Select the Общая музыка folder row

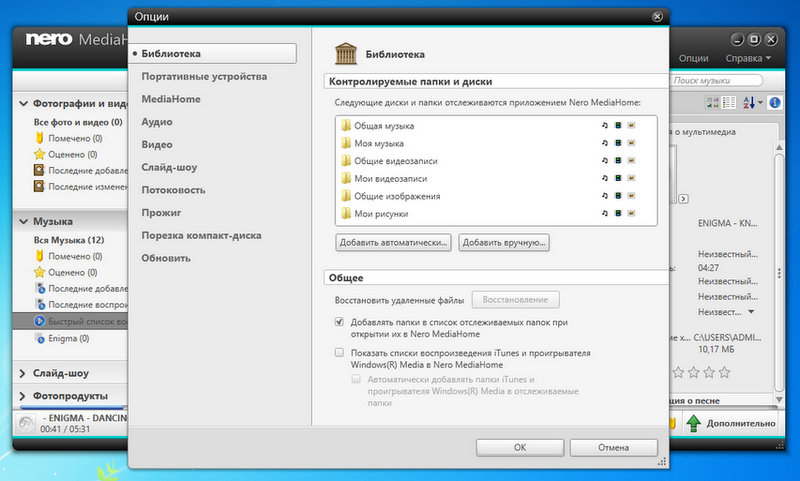tap(496, 125)
